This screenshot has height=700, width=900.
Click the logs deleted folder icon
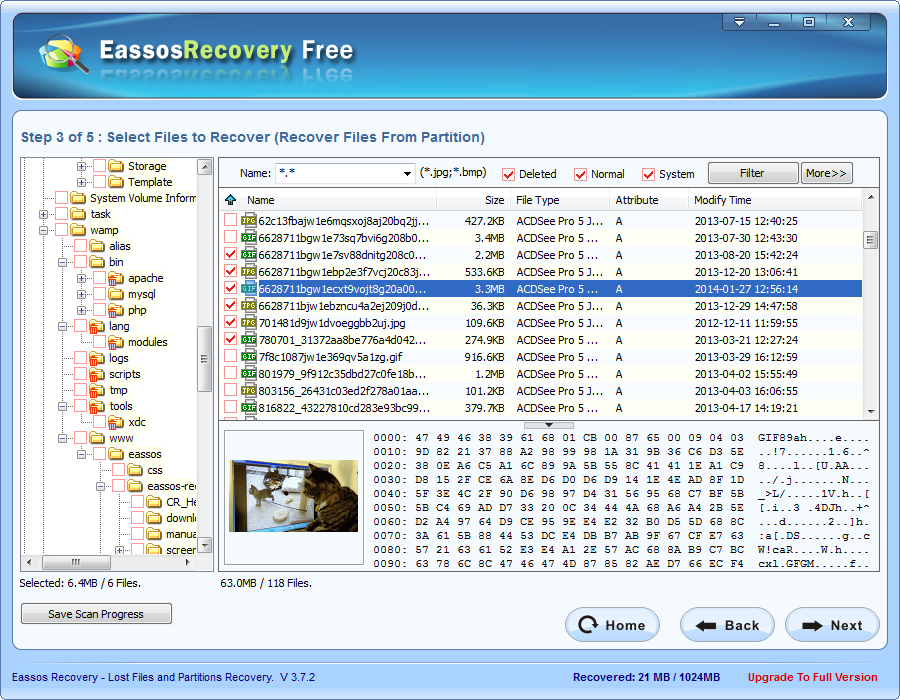pos(97,359)
